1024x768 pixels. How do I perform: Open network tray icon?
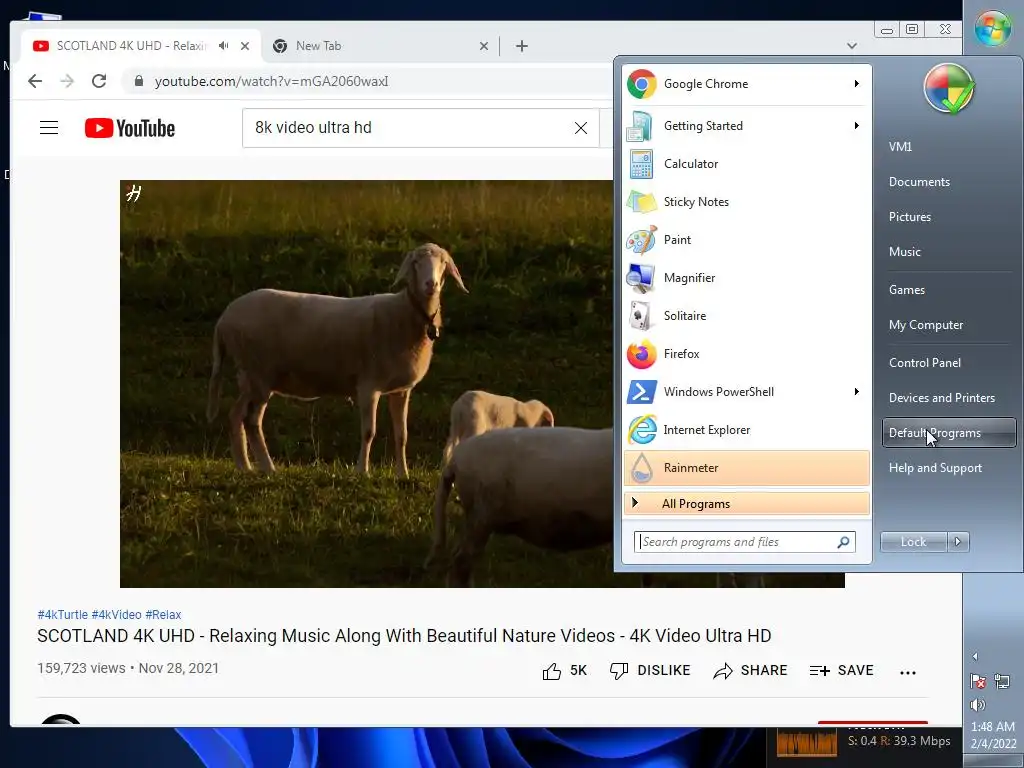coord(1002,681)
